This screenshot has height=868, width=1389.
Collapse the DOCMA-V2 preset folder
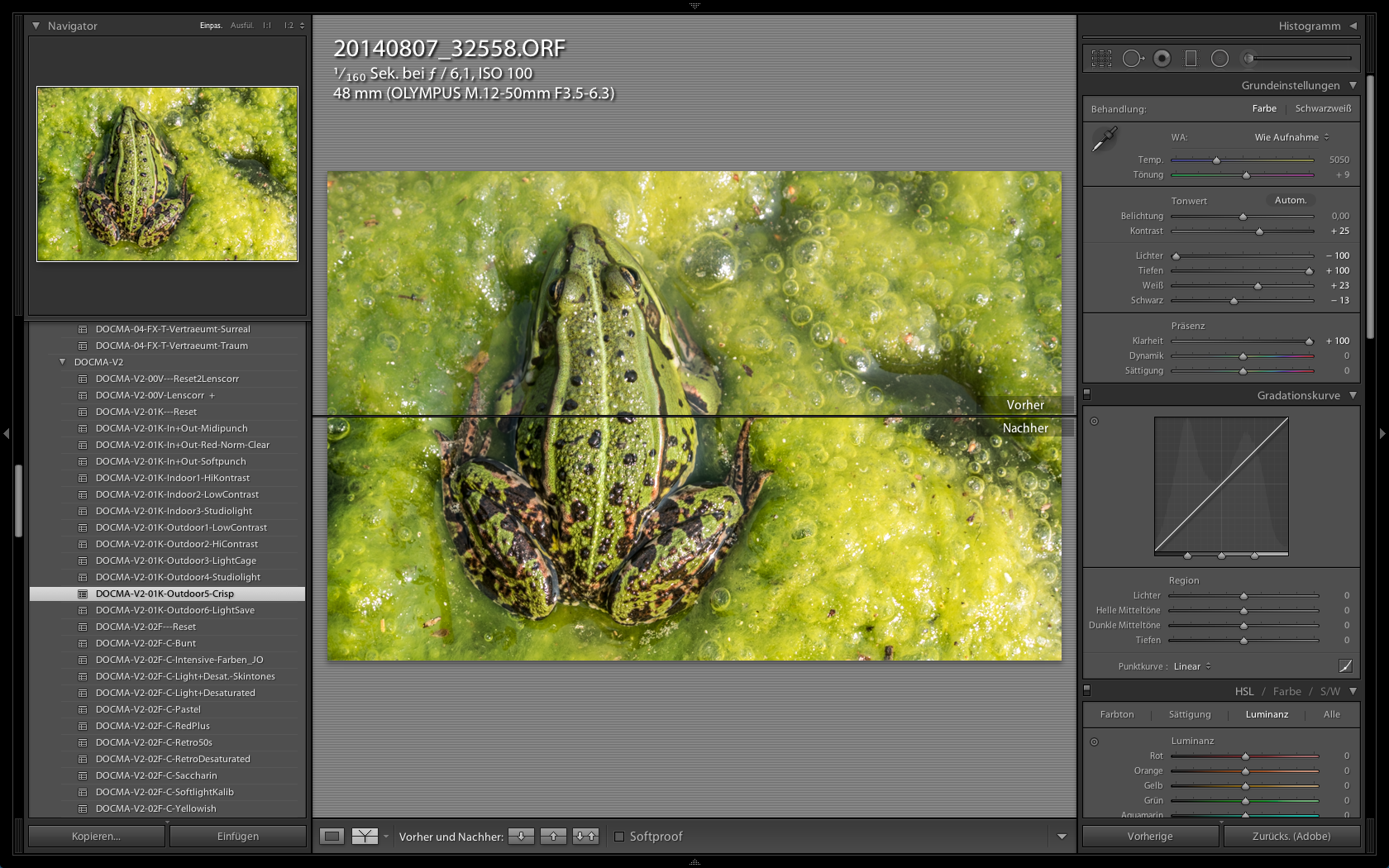[x=62, y=362]
